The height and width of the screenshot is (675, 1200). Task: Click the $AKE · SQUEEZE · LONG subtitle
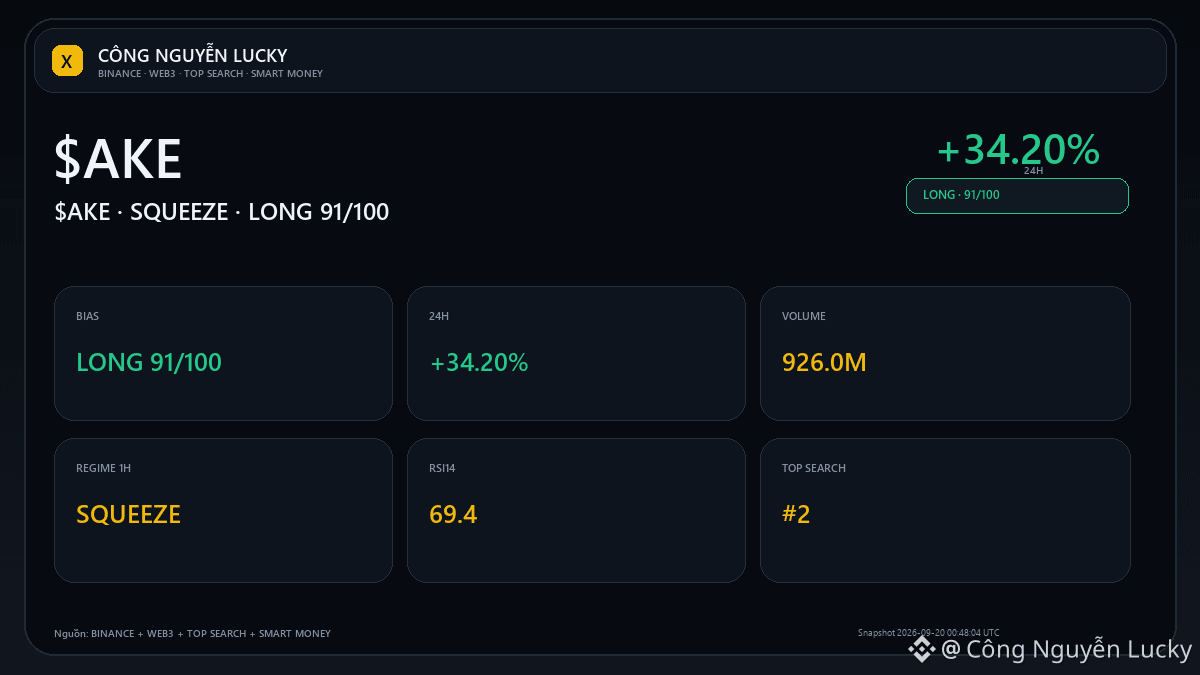(222, 212)
